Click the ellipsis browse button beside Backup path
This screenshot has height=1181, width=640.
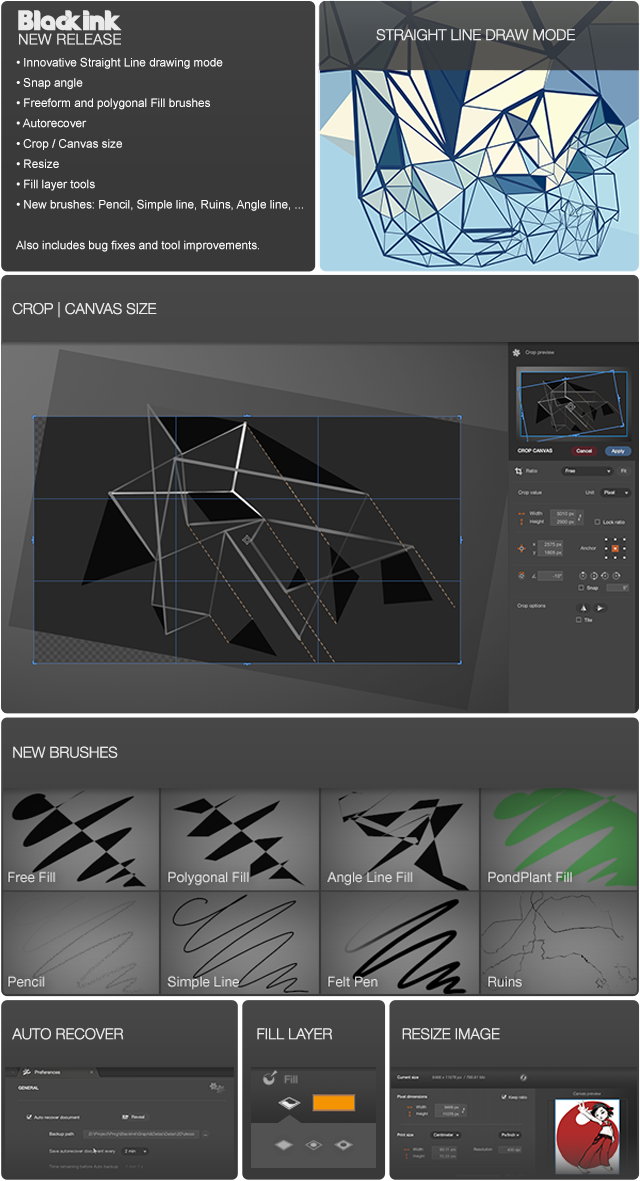point(205,1134)
